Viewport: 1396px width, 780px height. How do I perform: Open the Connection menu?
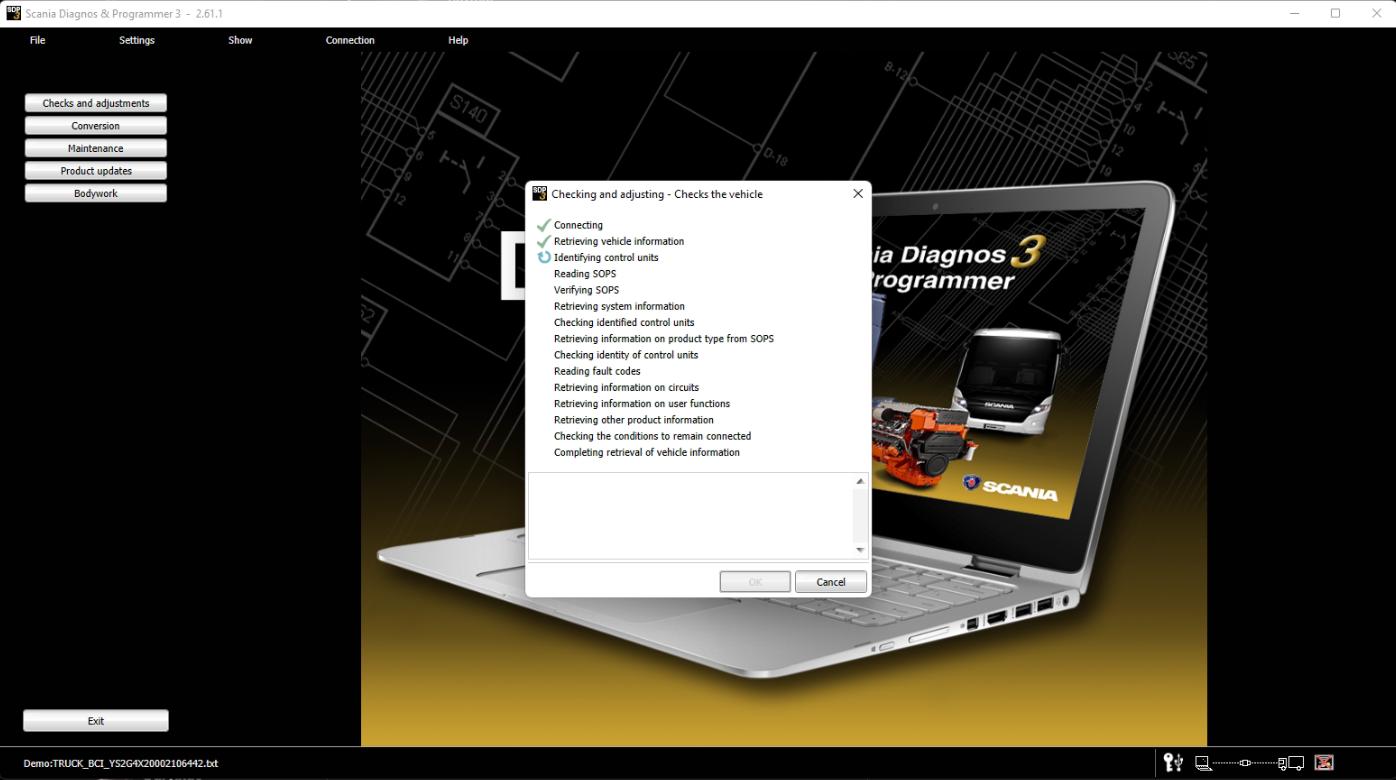click(350, 40)
